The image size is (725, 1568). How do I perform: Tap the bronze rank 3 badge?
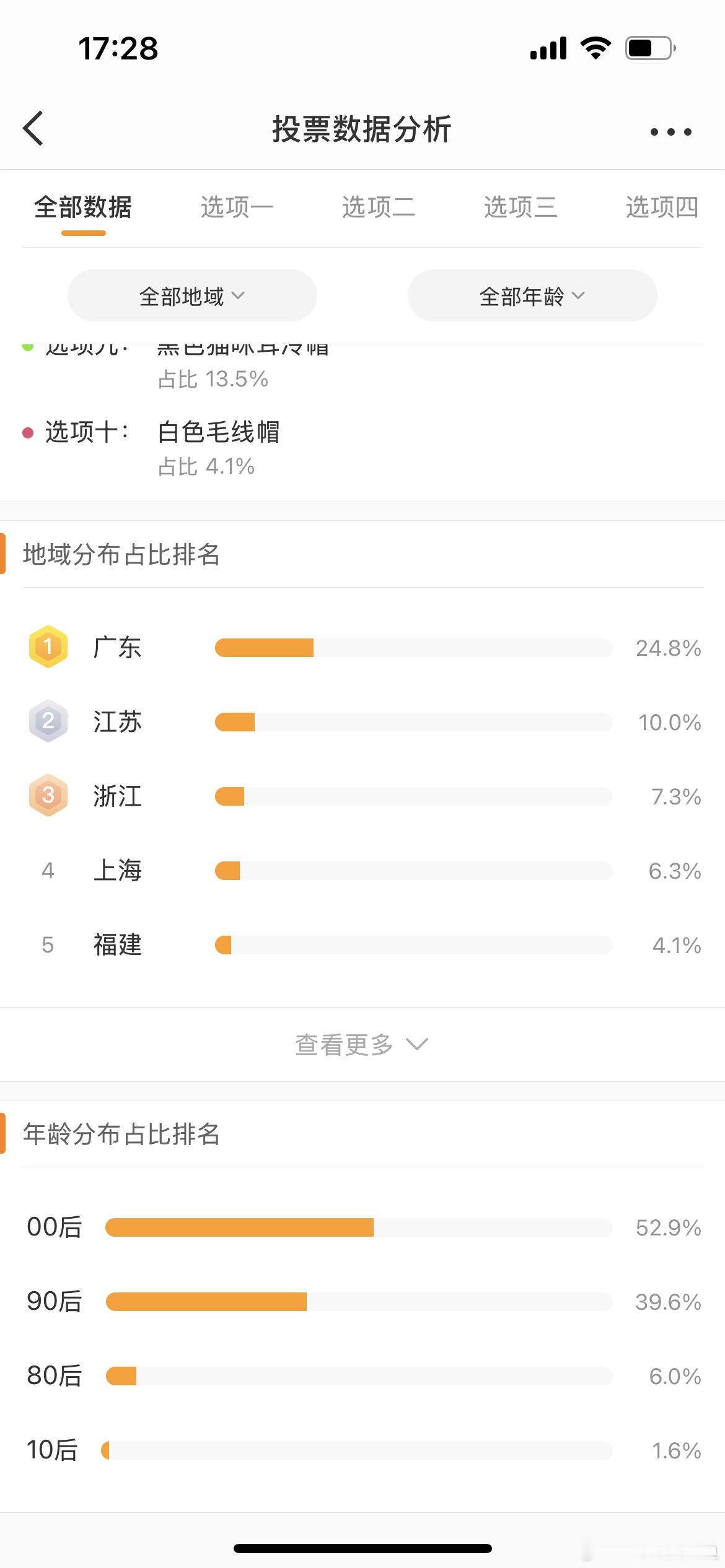click(x=48, y=796)
